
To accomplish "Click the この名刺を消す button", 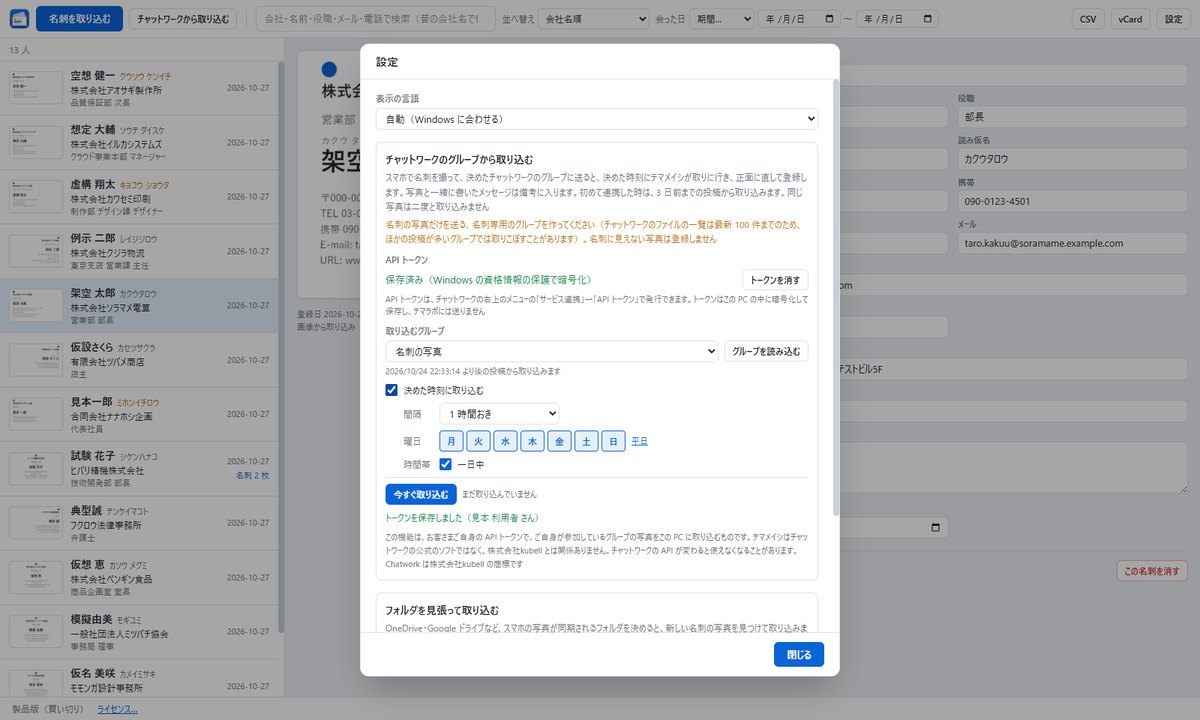I will point(1152,571).
